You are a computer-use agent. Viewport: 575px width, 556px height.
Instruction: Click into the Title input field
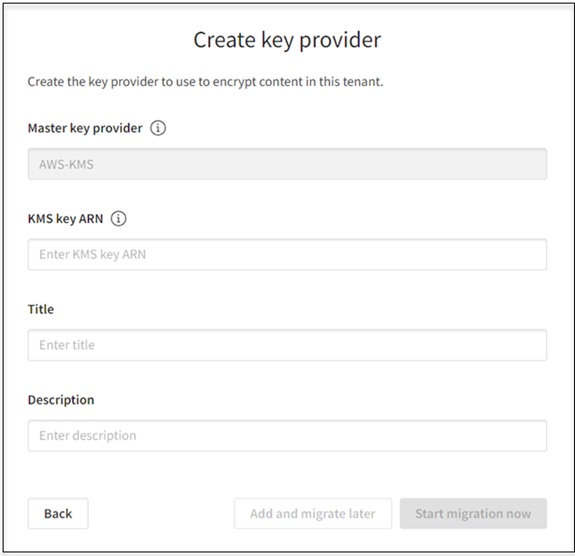pyautogui.click(x=287, y=345)
